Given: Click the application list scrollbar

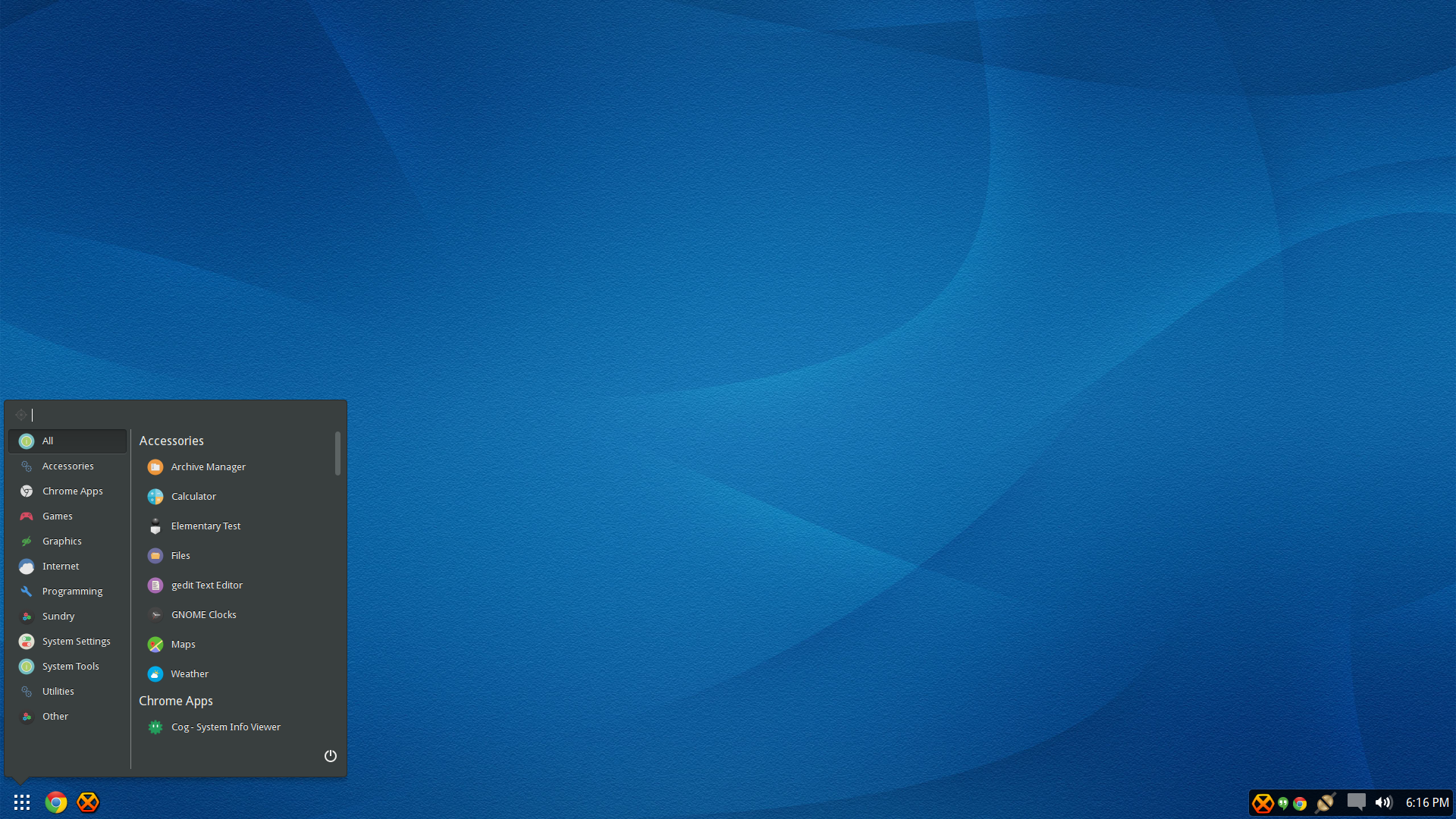Looking at the screenshot, I should pos(338,453).
